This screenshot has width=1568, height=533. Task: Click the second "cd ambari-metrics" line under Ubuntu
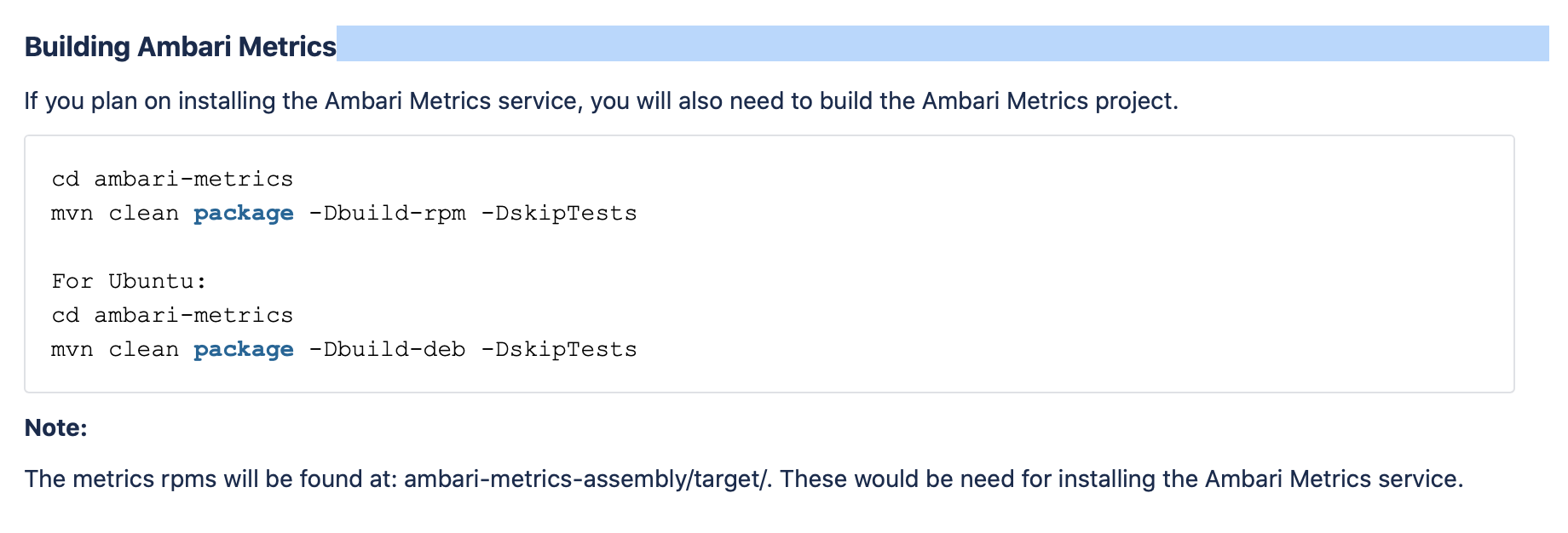coord(172,316)
